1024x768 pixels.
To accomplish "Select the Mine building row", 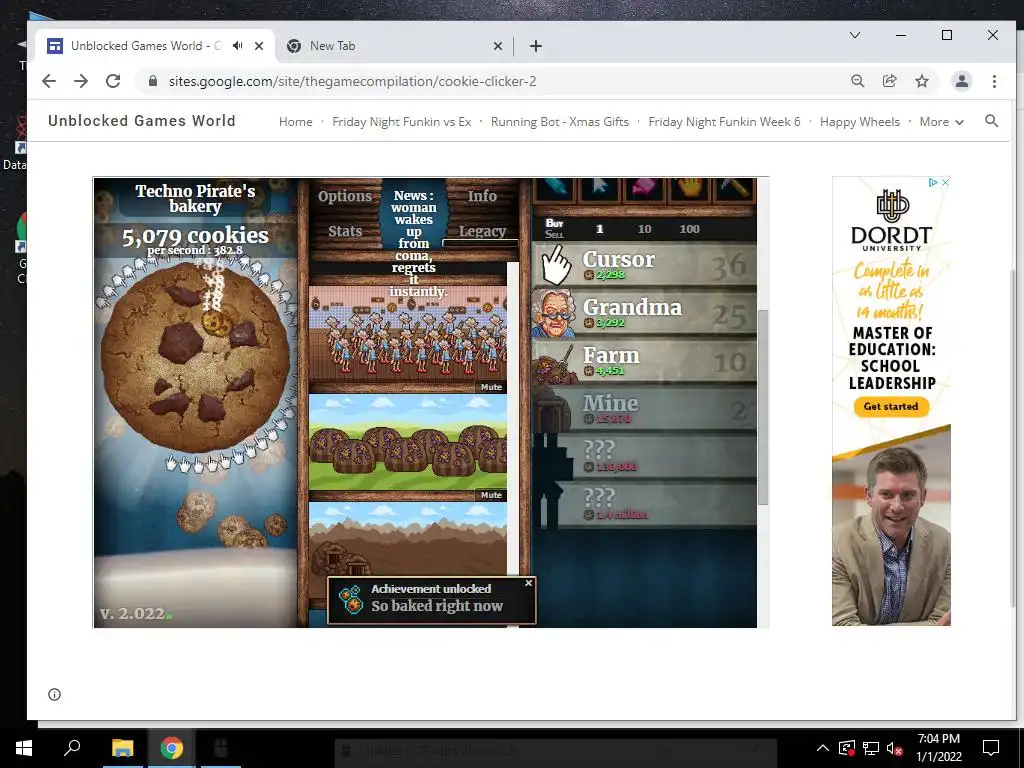I will pos(644,409).
